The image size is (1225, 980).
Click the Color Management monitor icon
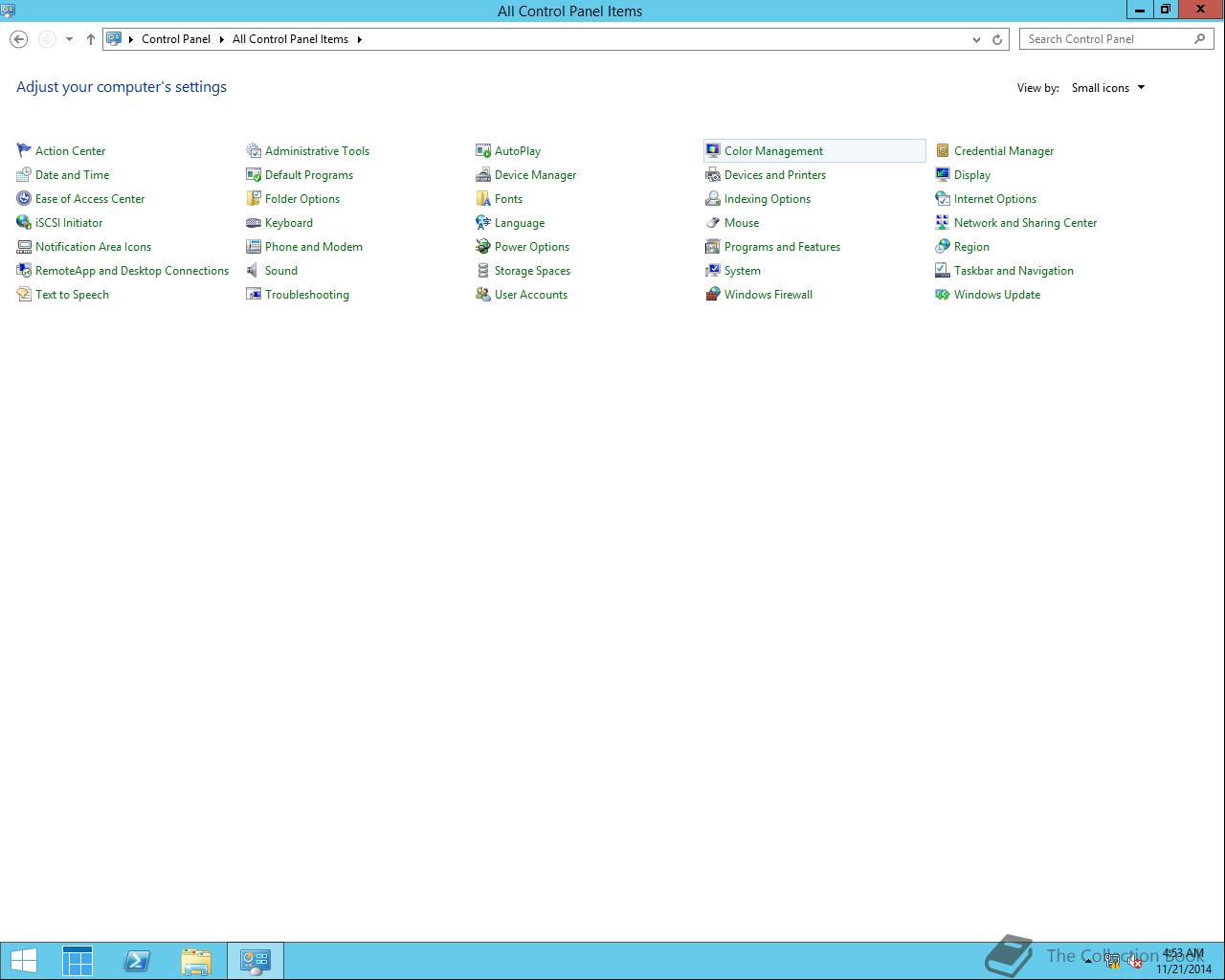713,150
